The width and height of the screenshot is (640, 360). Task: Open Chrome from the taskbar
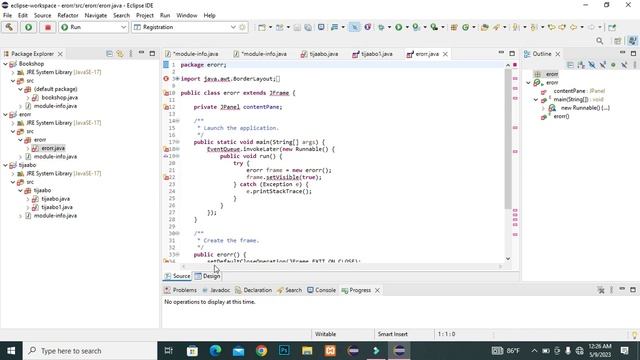[261, 351]
